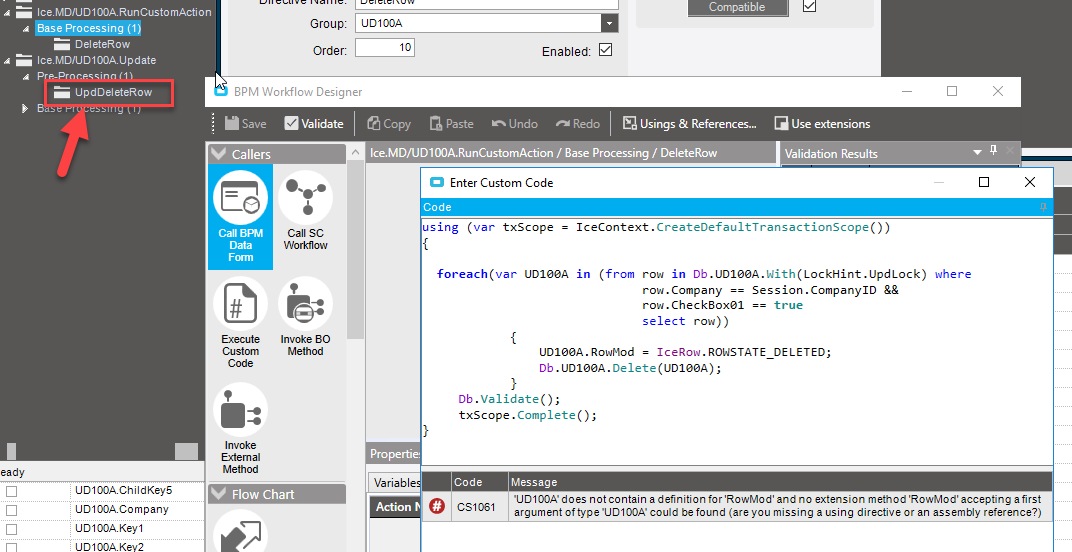Click the Action column header in Properties
This screenshot has width=1072, height=552.
[395, 507]
